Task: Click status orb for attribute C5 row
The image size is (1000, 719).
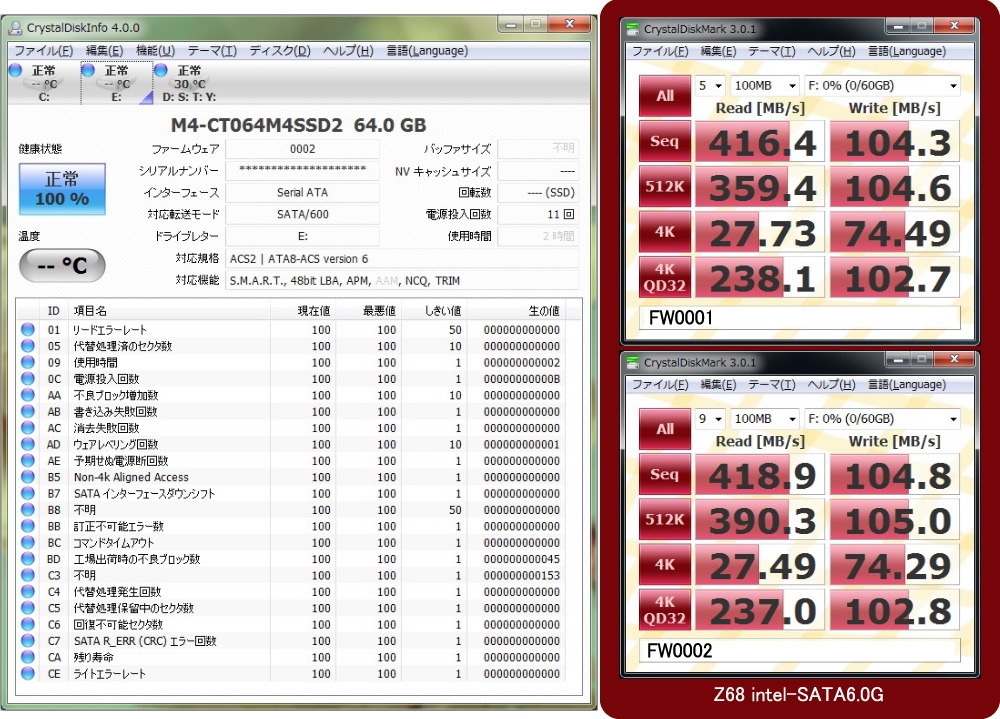Action: point(27,608)
